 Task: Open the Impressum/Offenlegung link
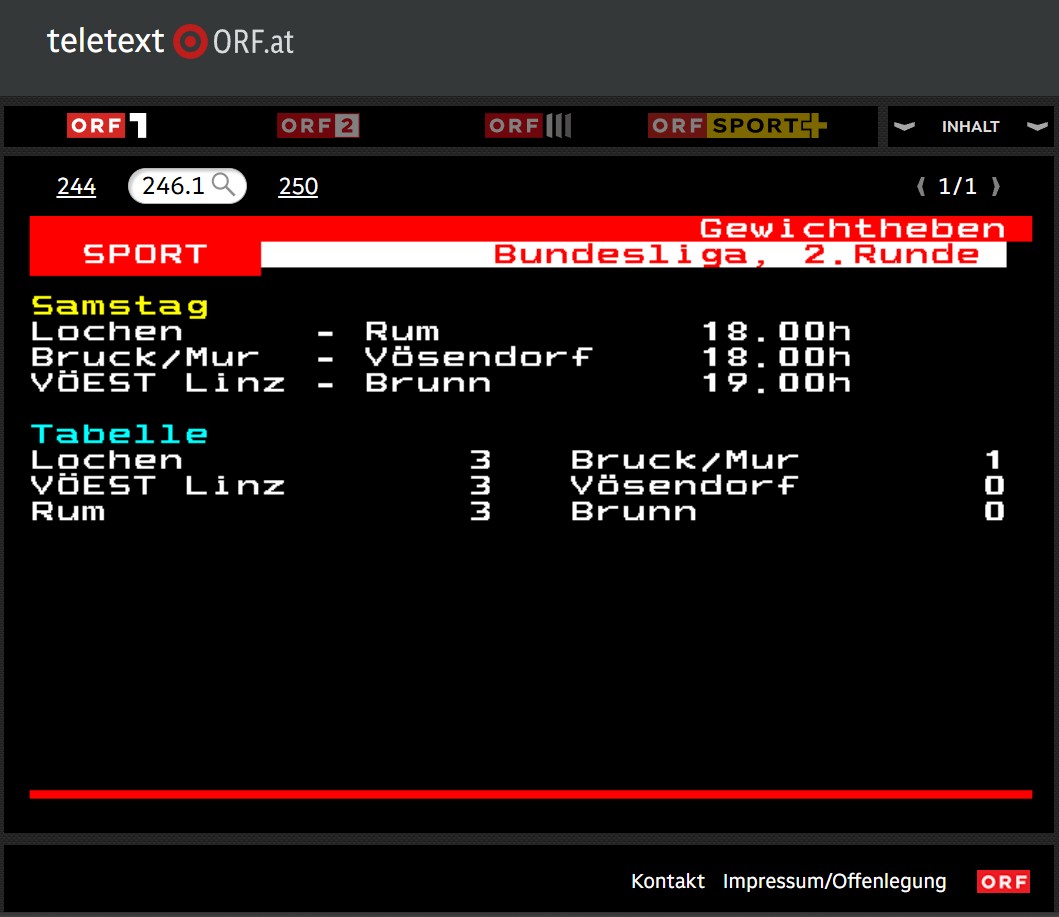tap(834, 881)
